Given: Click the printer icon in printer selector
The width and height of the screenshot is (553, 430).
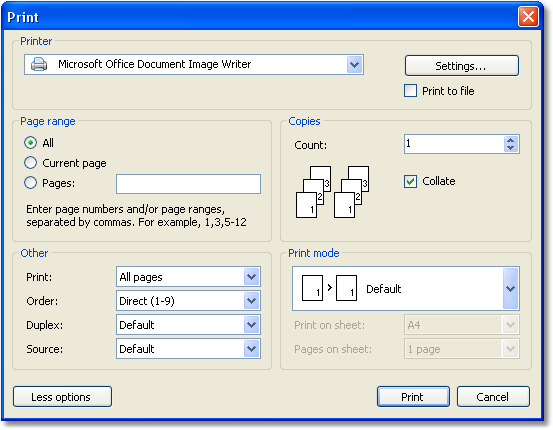Looking at the screenshot, I should tap(39, 65).
